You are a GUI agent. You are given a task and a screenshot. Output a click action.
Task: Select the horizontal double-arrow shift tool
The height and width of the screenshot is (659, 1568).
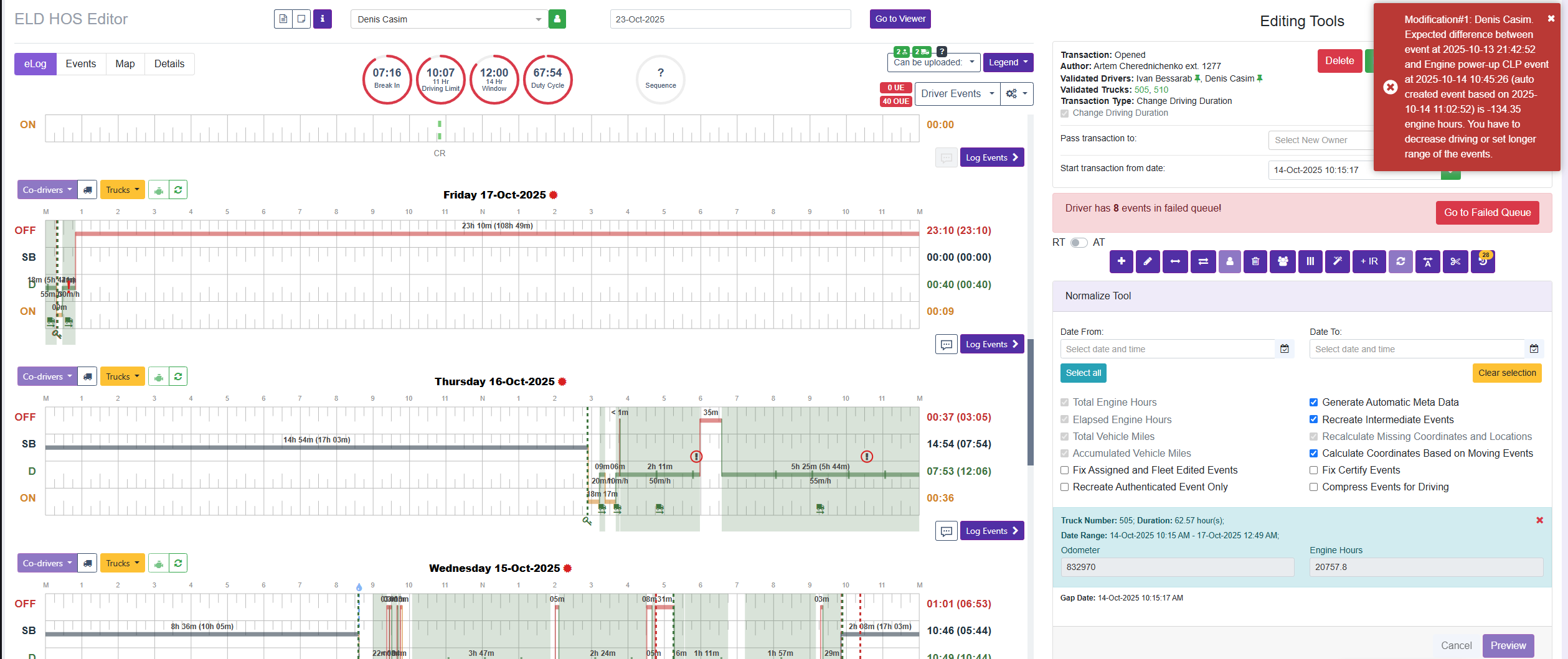(x=1175, y=261)
